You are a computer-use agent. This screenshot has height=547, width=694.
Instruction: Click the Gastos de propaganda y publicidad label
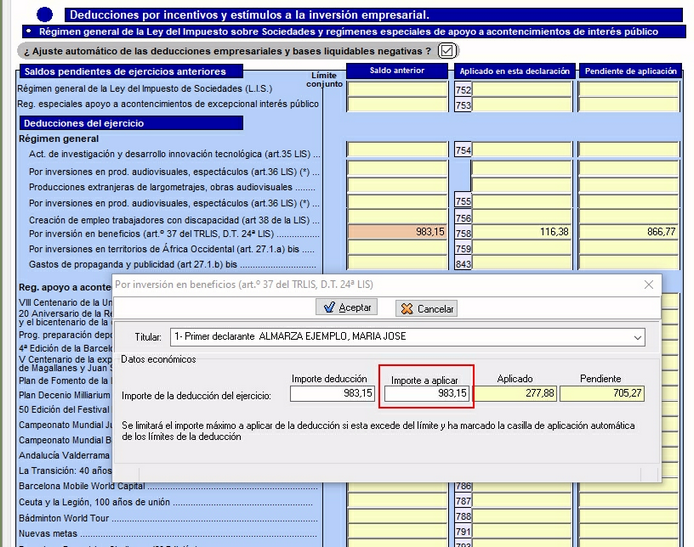[133, 264]
